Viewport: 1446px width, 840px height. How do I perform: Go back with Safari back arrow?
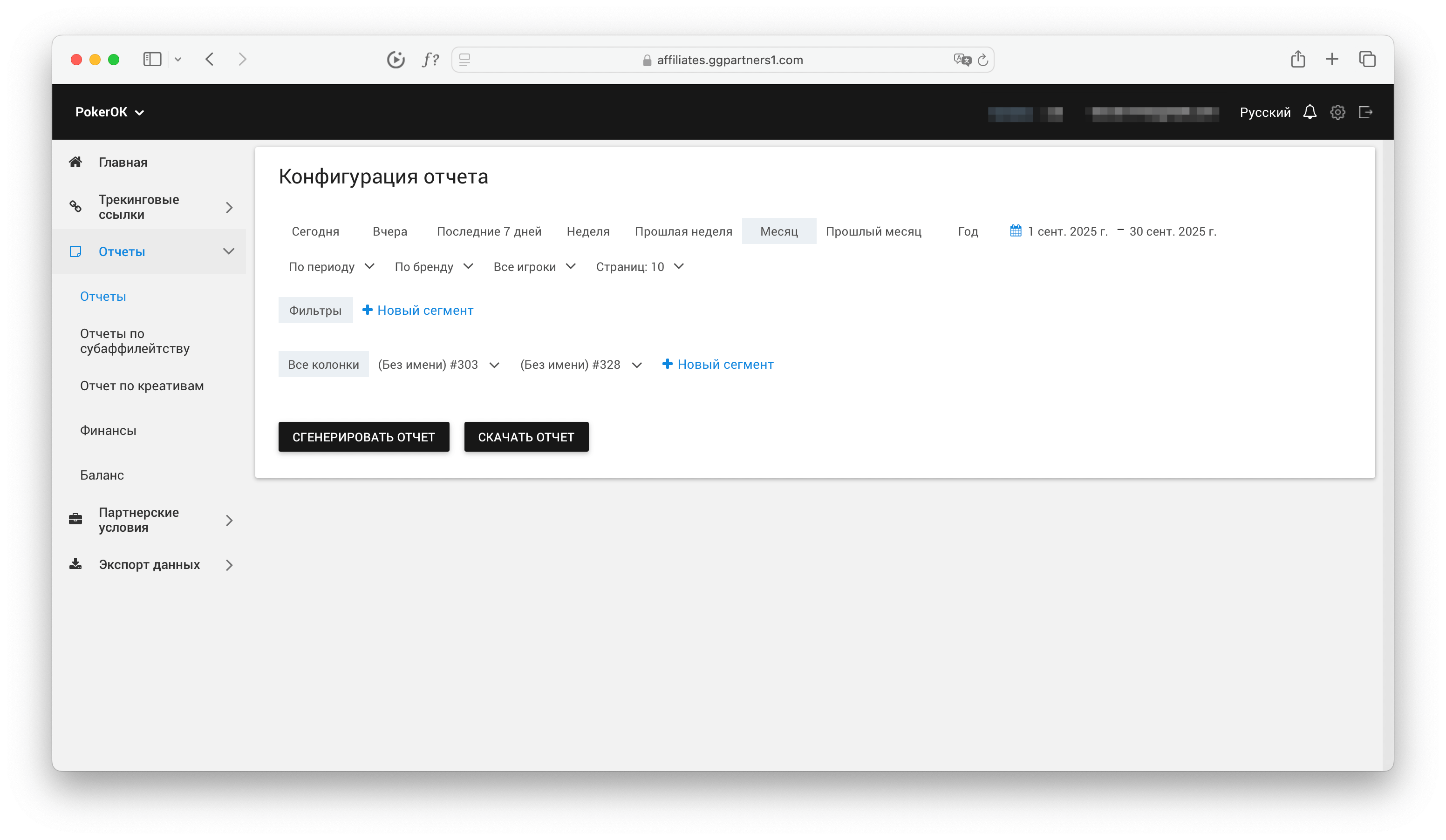pos(210,59)
